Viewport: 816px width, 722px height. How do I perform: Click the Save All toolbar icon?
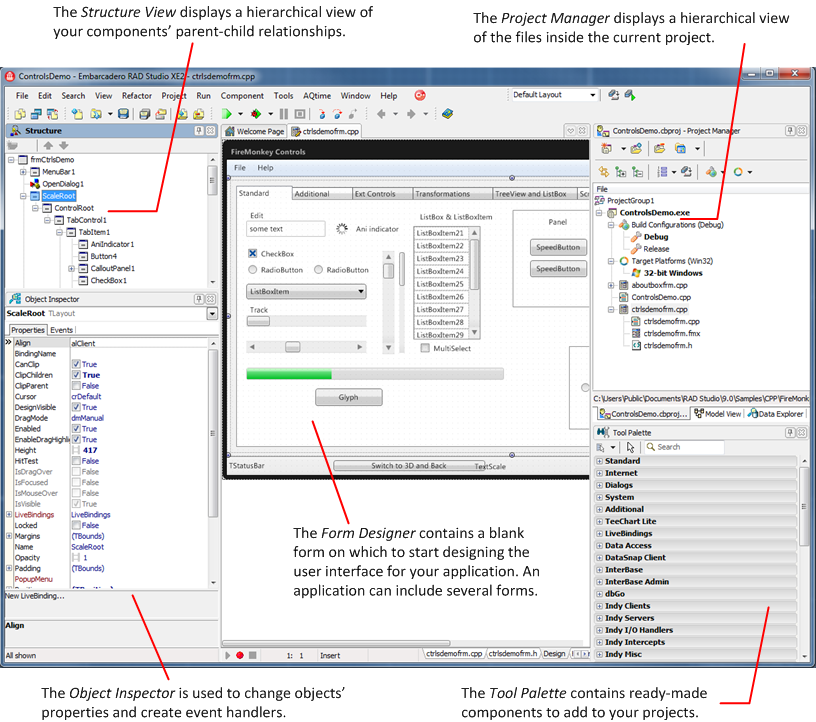(145, 113)
